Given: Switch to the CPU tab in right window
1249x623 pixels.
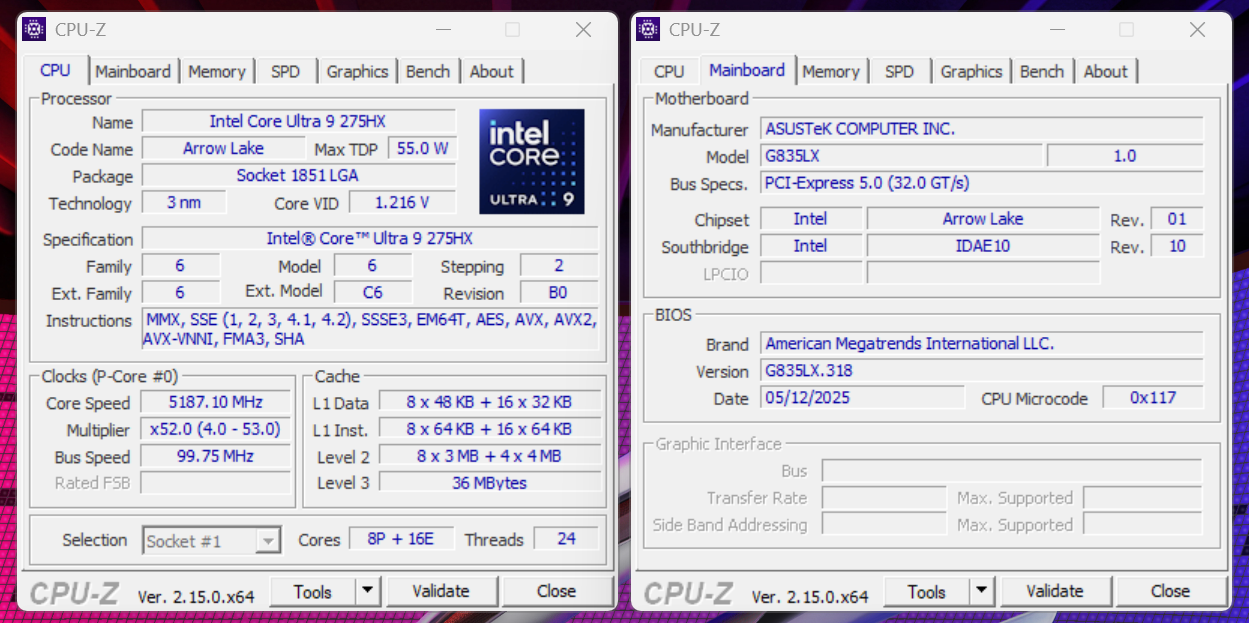Looking at the screenshot, I should pos(669,71).
